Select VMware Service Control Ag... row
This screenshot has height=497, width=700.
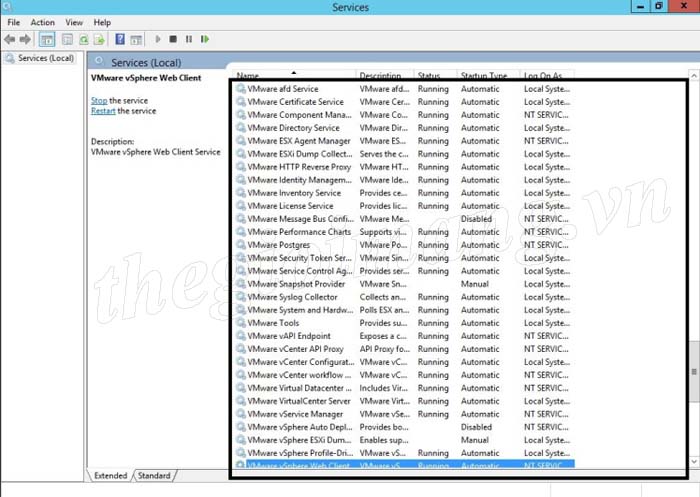point(405,271)
